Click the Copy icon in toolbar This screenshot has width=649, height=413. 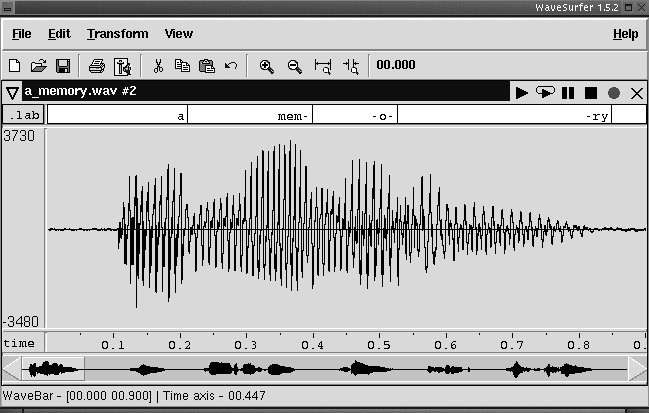[x=182, y=66]
